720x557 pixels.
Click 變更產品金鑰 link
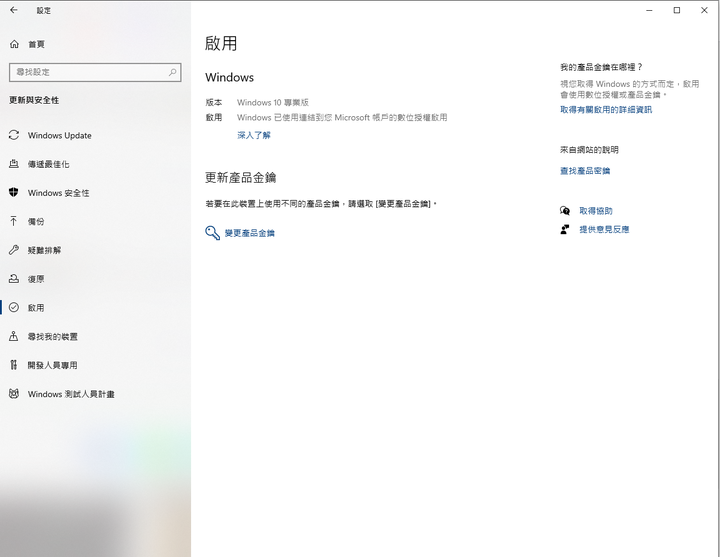pyautogui.click(x=249, y=233)
